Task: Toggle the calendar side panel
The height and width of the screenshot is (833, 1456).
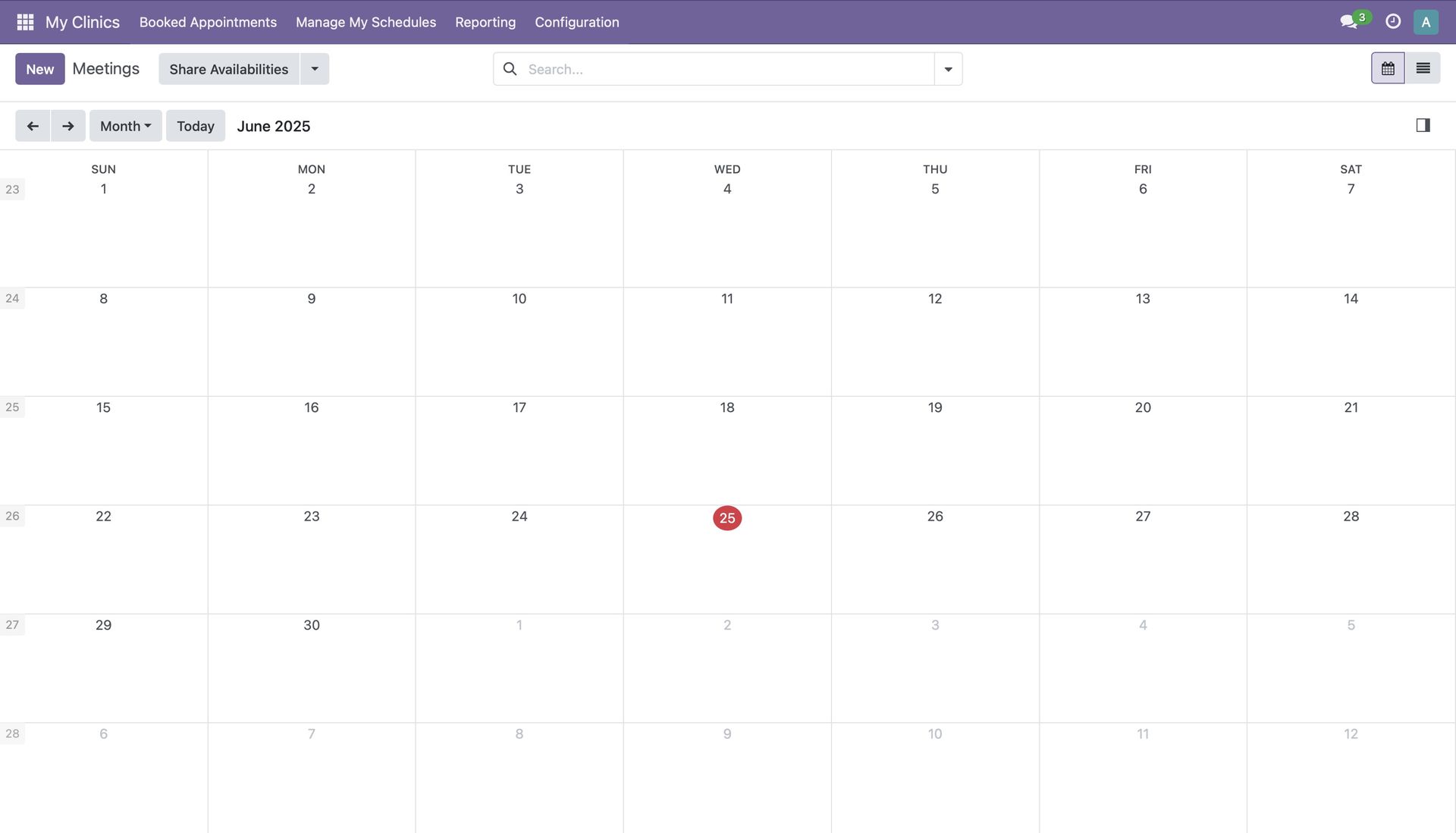Action: (x=1423, y=125)
